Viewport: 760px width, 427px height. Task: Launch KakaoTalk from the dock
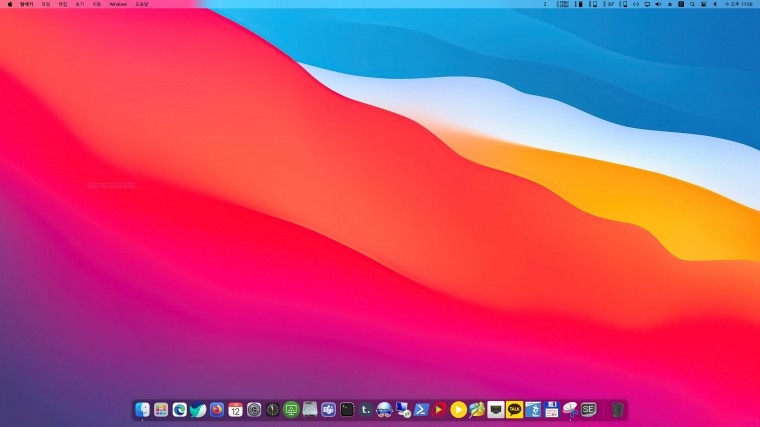coord(514,410)
